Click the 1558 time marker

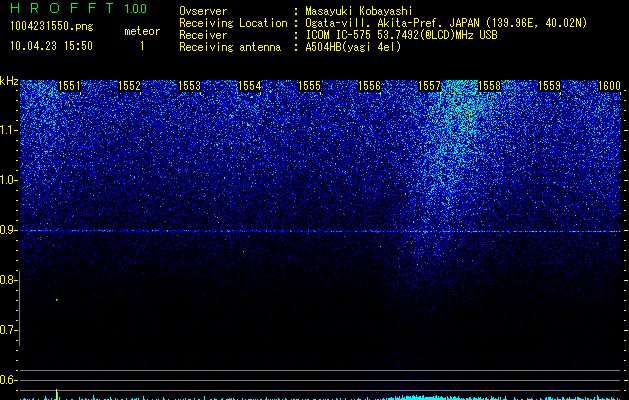click(x=490, y=86)
